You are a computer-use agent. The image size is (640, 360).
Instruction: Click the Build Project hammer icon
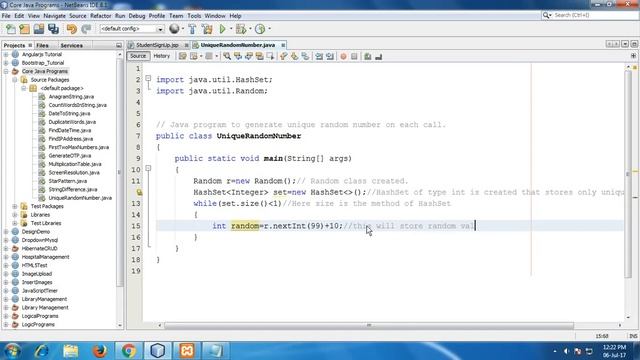point(192,29)
